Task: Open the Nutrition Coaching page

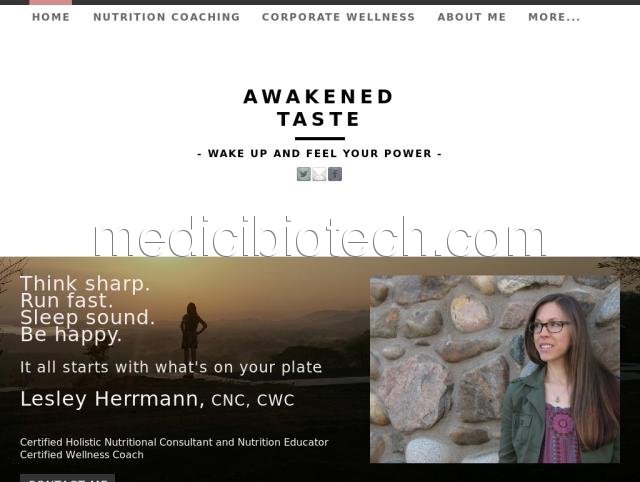Action: [167, 17]
